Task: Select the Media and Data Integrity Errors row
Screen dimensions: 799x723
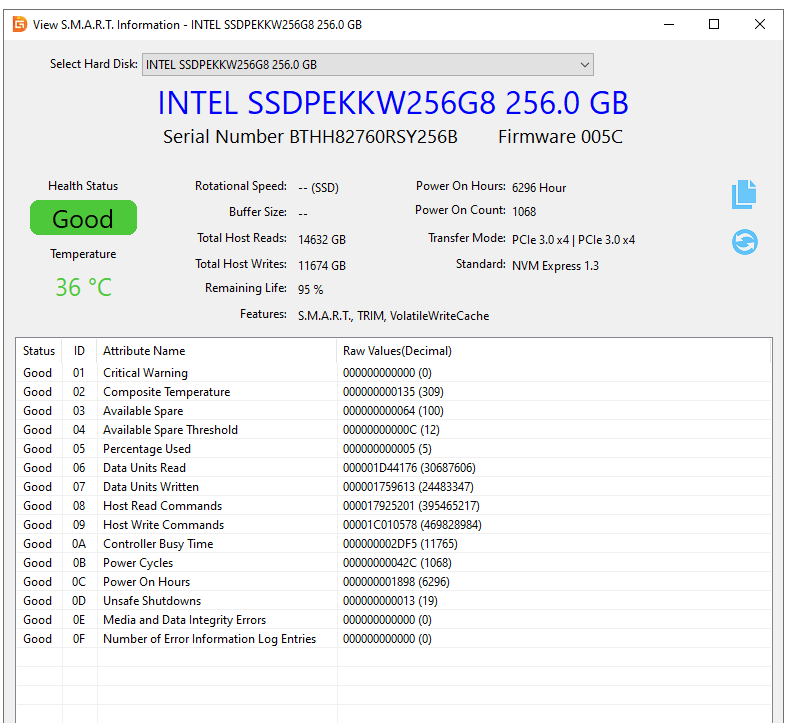Action: point(184,620)
